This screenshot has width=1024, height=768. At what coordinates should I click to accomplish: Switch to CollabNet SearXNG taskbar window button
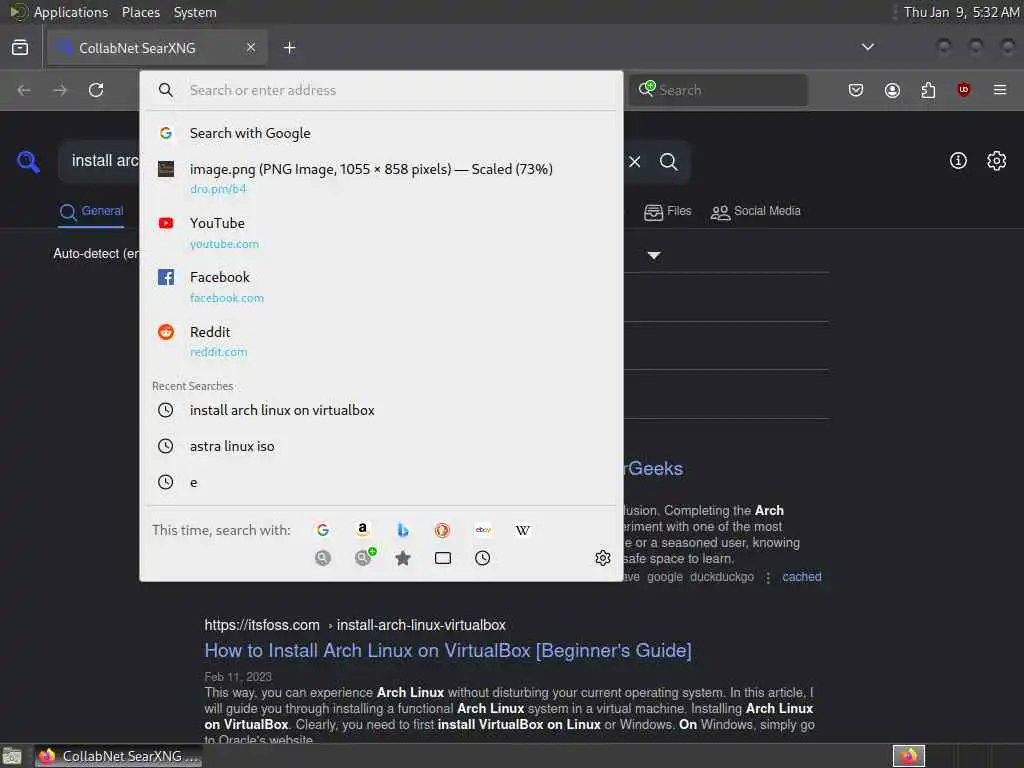[119, 756]
